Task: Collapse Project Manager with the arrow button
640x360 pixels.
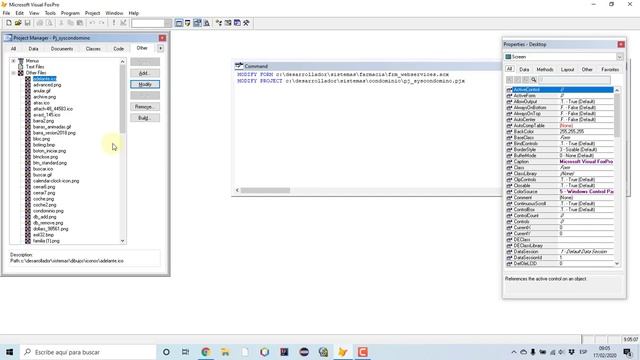Action: coord(160,48)
